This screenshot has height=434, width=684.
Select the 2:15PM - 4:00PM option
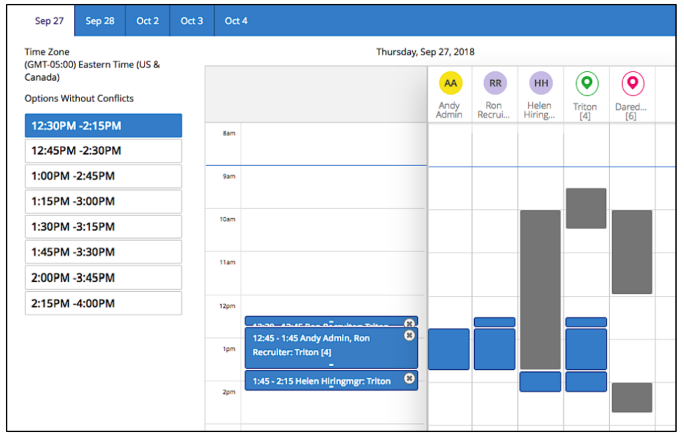click(x=103, y=303)
